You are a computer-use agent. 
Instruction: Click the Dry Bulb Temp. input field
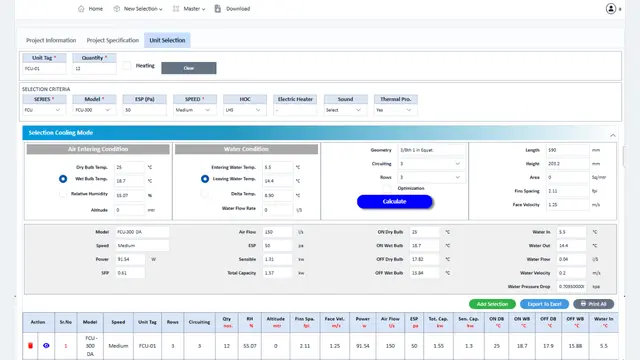[129, 167]
